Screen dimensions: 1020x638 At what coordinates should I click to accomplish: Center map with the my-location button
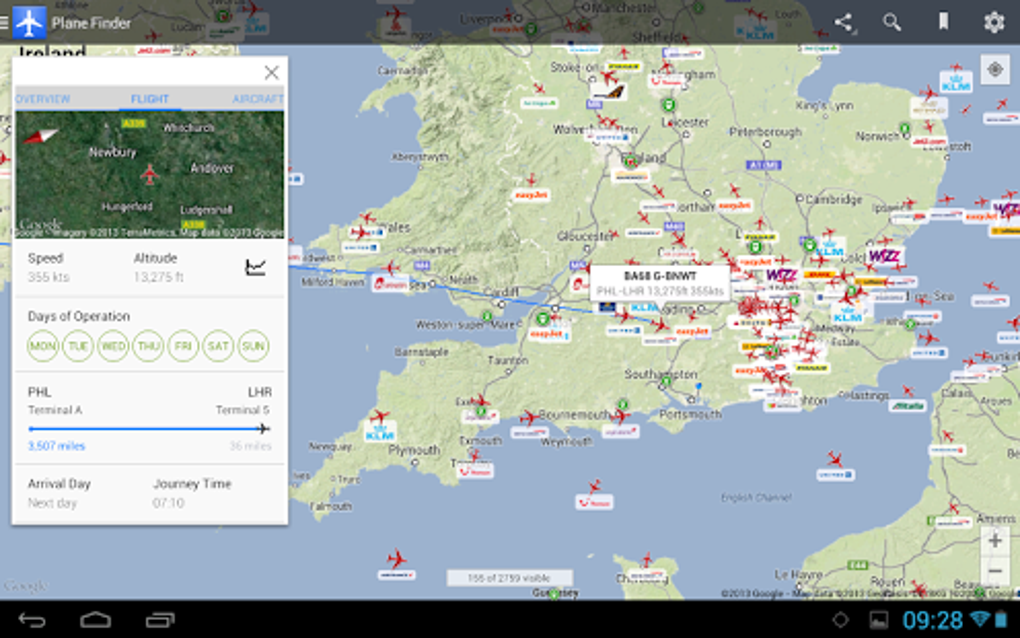995,70
